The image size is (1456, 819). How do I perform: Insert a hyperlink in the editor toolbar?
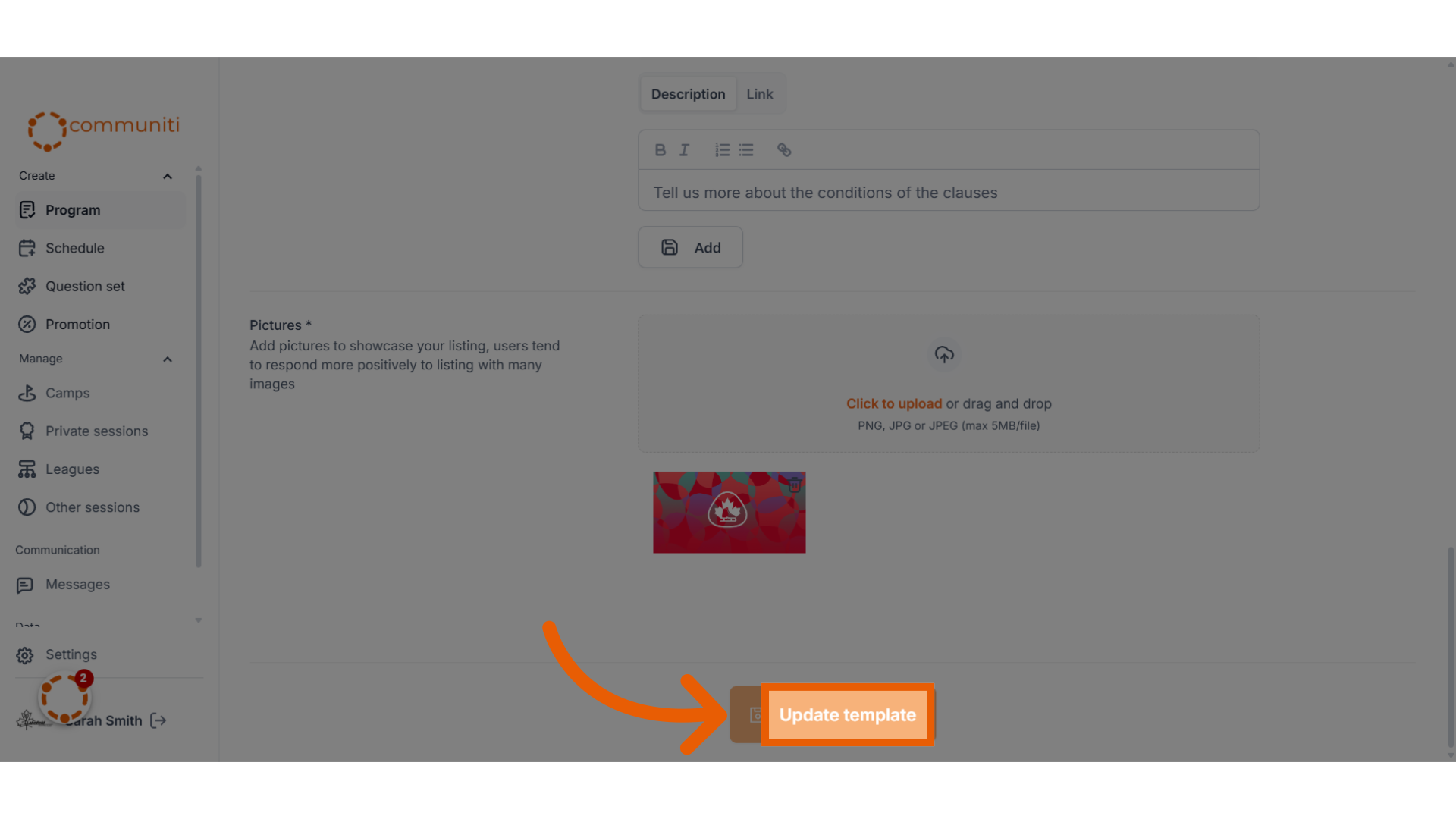[x=784, y=150]
